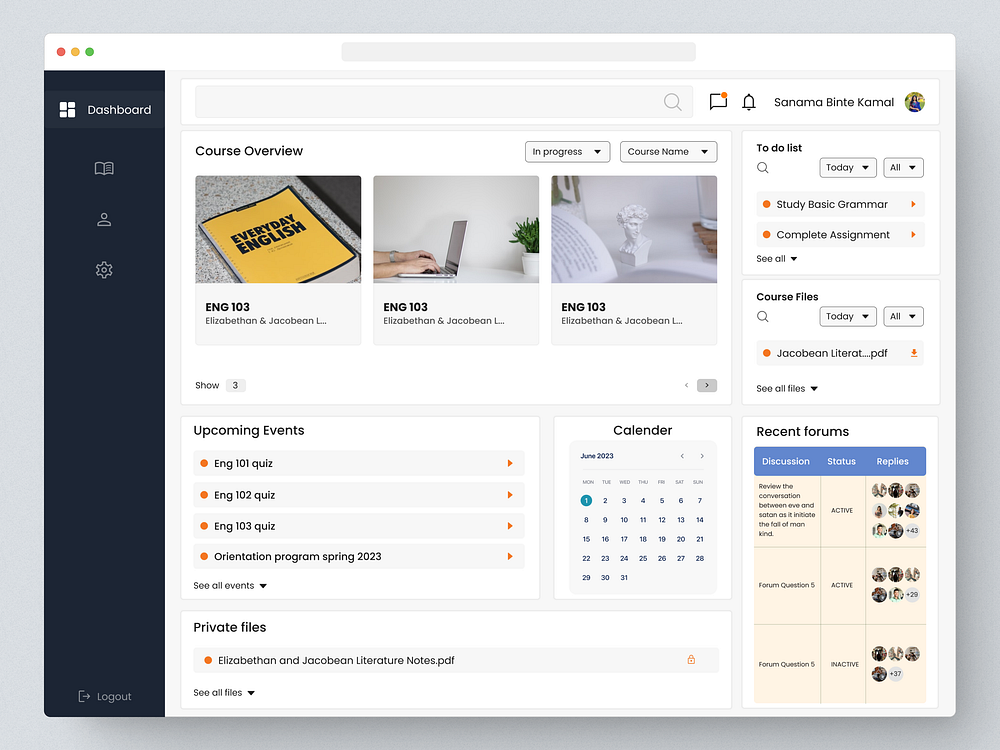Open the Everyday English book course thumbnail
This screenshot has width=1000, height=750.
(x=278, y=230)
